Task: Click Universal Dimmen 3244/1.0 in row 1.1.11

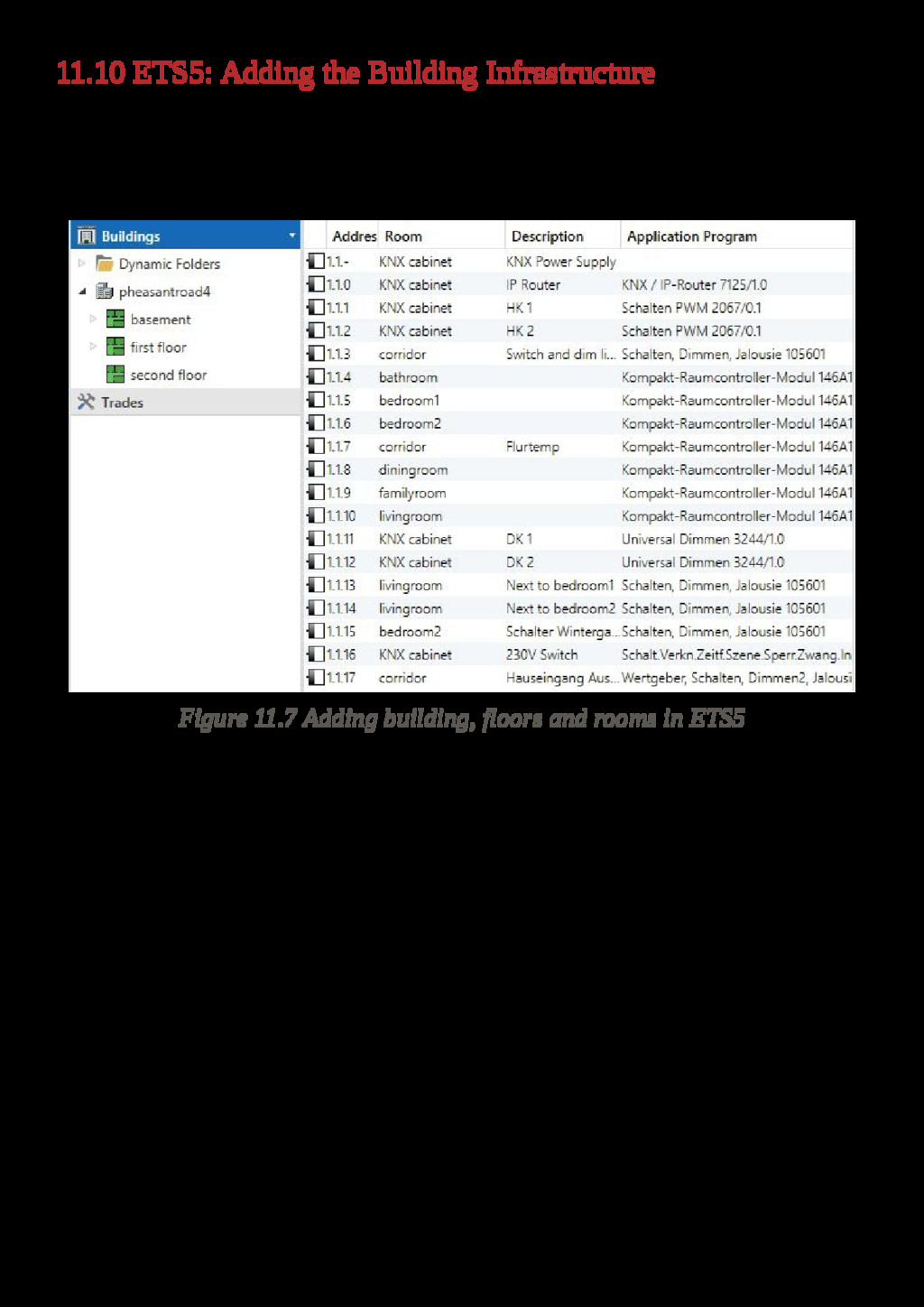Action: pyautogui.click(x=703, y=539)
